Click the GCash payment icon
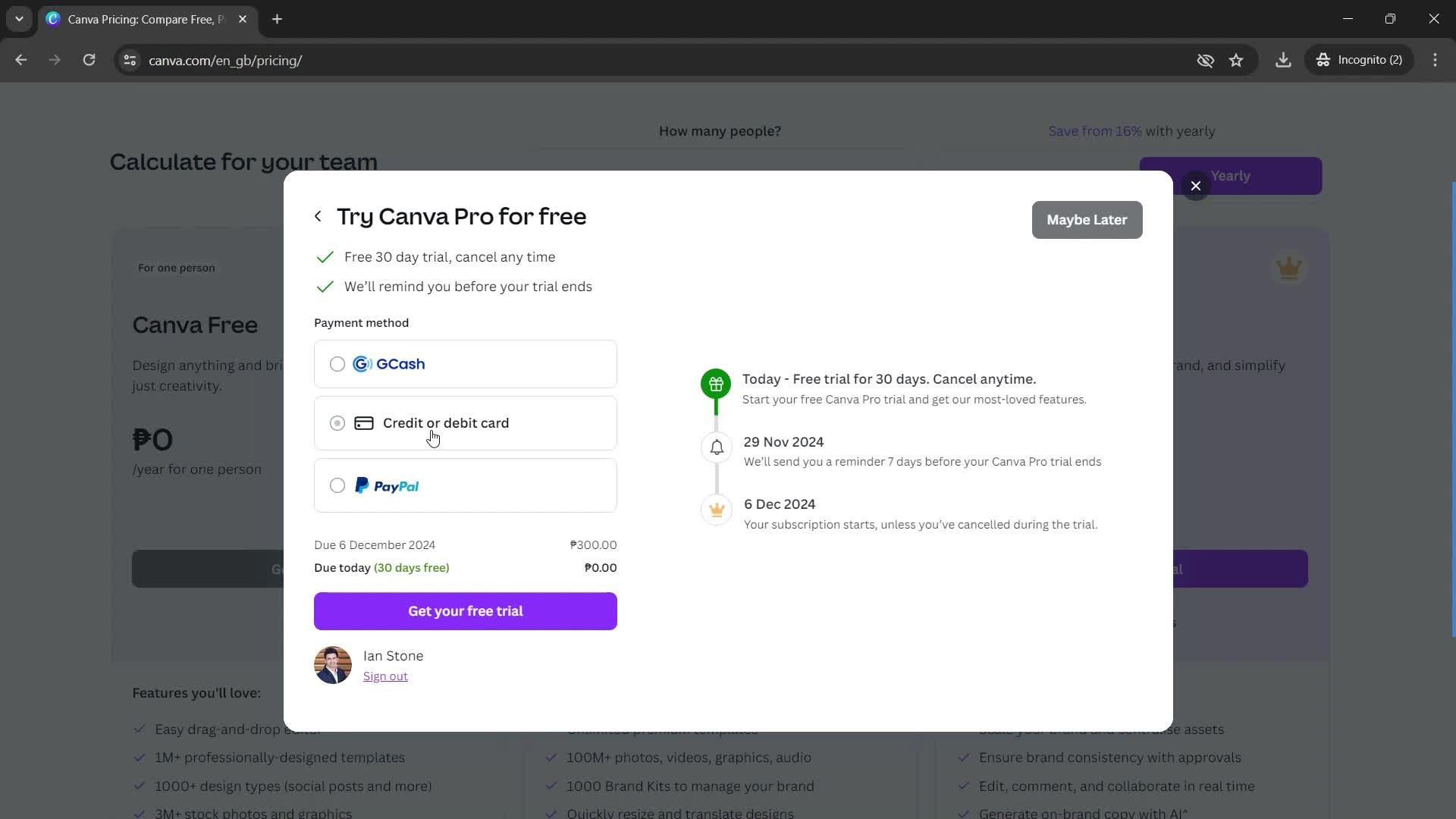The height and width of the screenshot is (819, 1456). pyautogui.click(x=364, y=363)
